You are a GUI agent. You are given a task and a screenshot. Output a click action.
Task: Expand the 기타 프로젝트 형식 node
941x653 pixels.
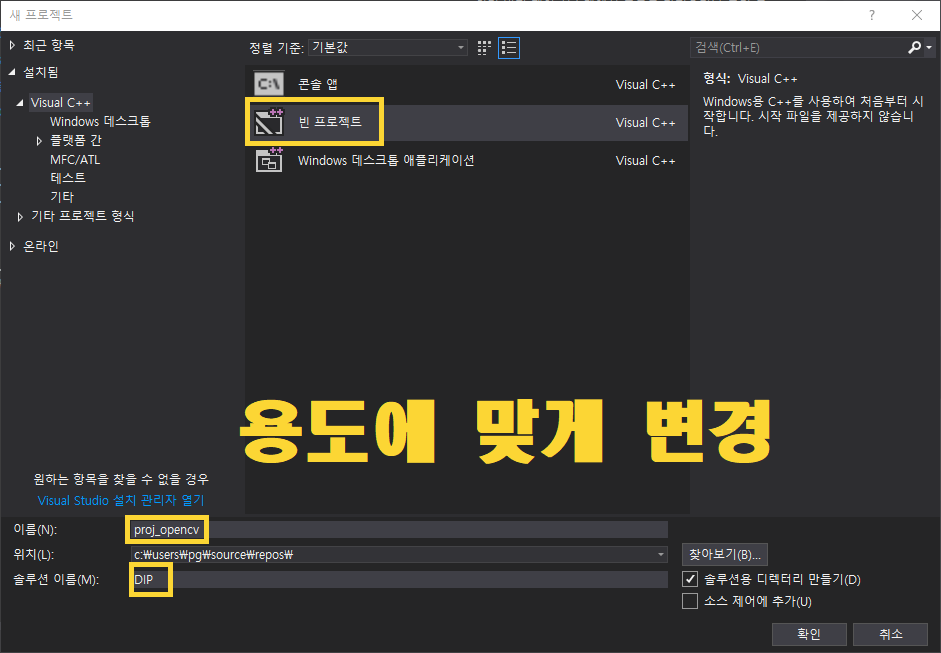point(20,217)
